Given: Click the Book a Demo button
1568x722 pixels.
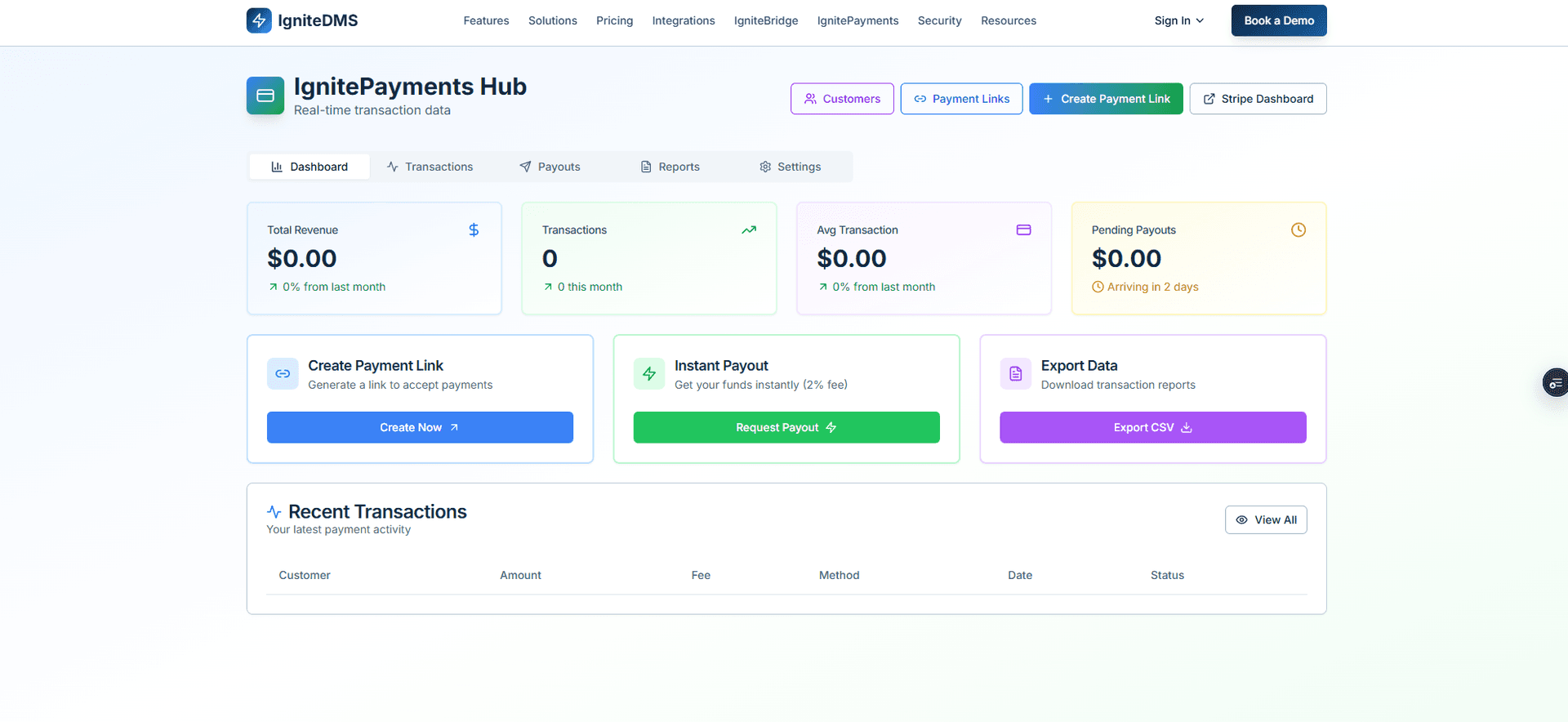Looking at the screenshot, I should [x=1279, y=20].
